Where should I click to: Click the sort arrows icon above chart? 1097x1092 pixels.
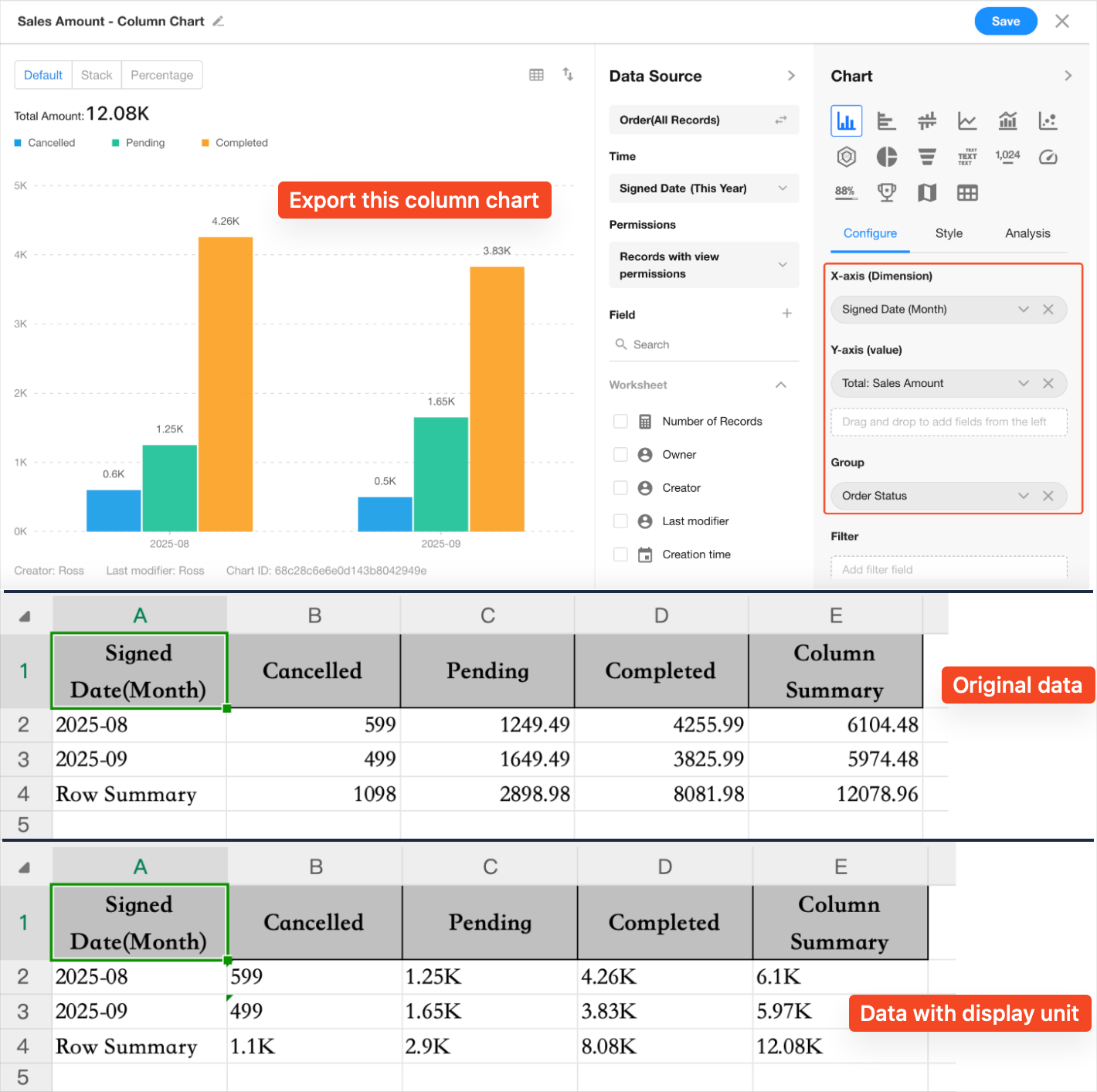tap(568, 74)
